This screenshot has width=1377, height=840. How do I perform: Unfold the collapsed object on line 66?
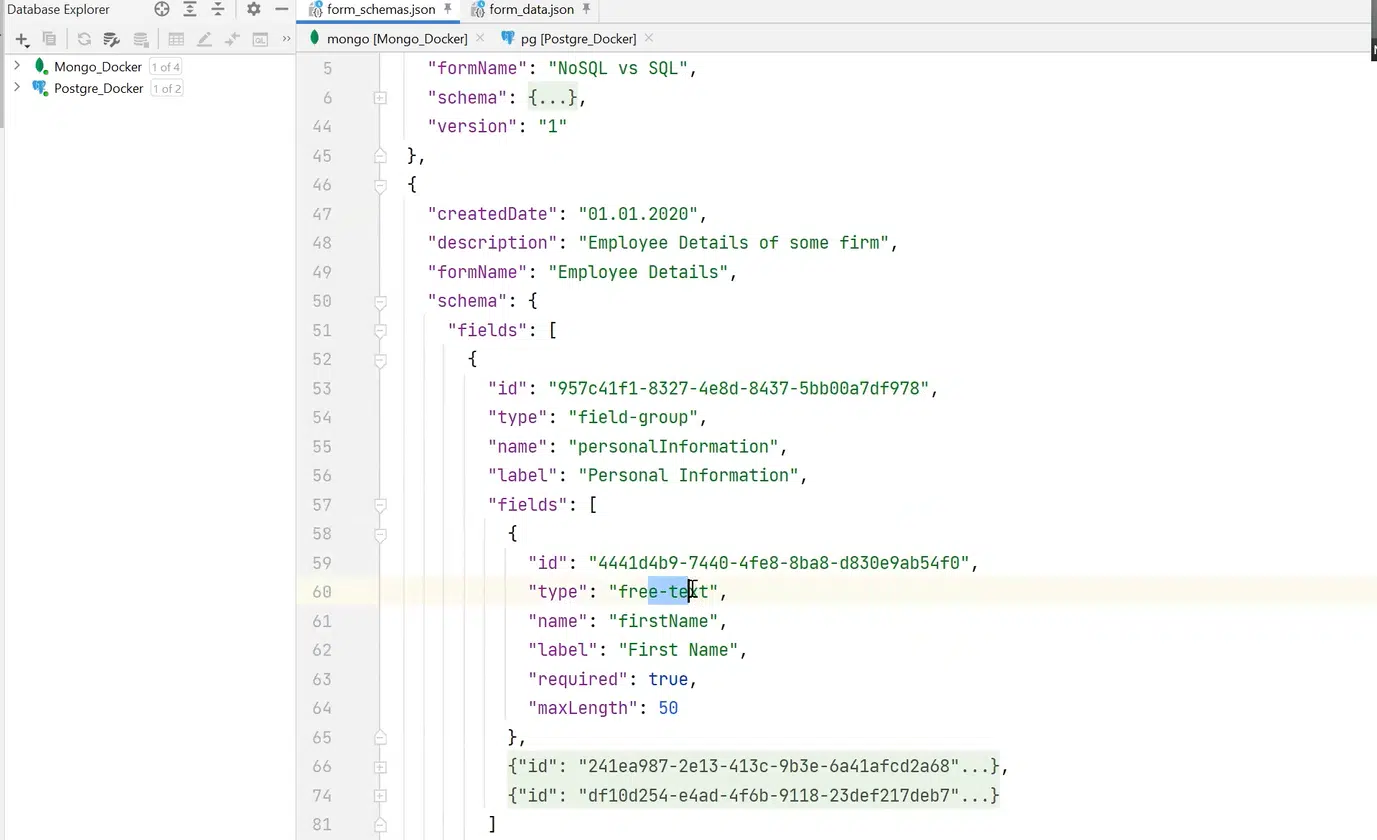[380, 767]
